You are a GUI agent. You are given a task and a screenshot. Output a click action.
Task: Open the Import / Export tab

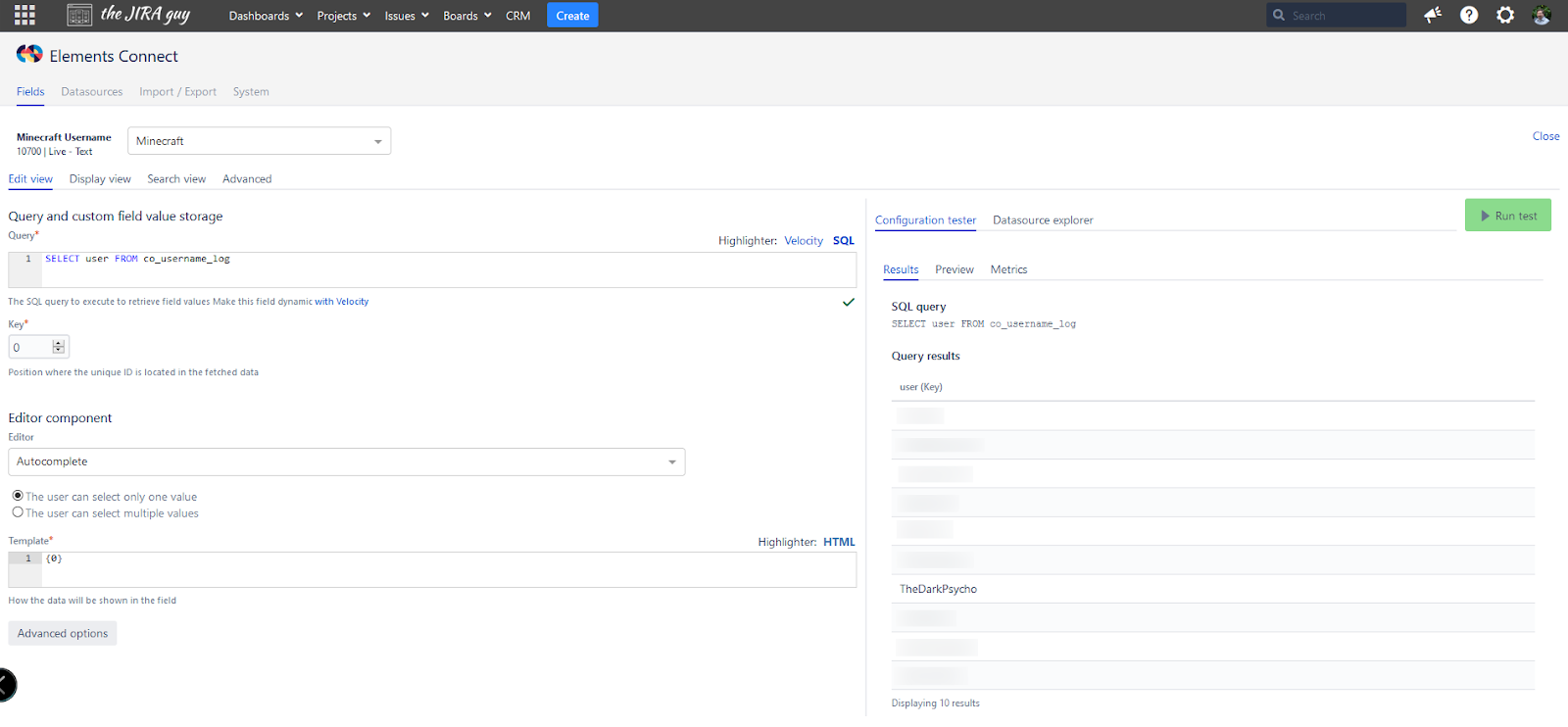tap(177, 92)
